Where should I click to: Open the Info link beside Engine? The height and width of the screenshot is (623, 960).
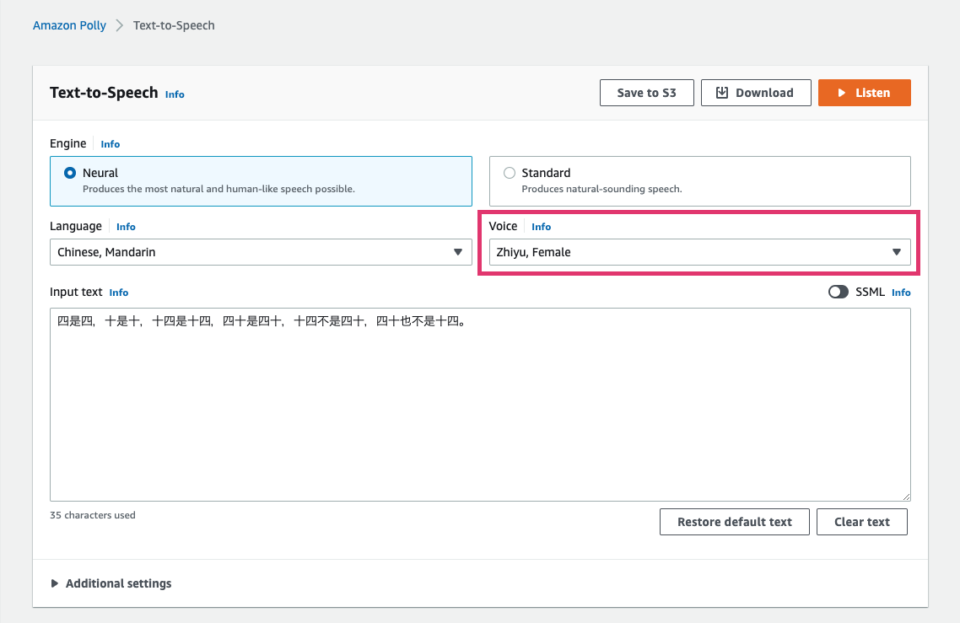pyautogui.click(x=110, y=143)
